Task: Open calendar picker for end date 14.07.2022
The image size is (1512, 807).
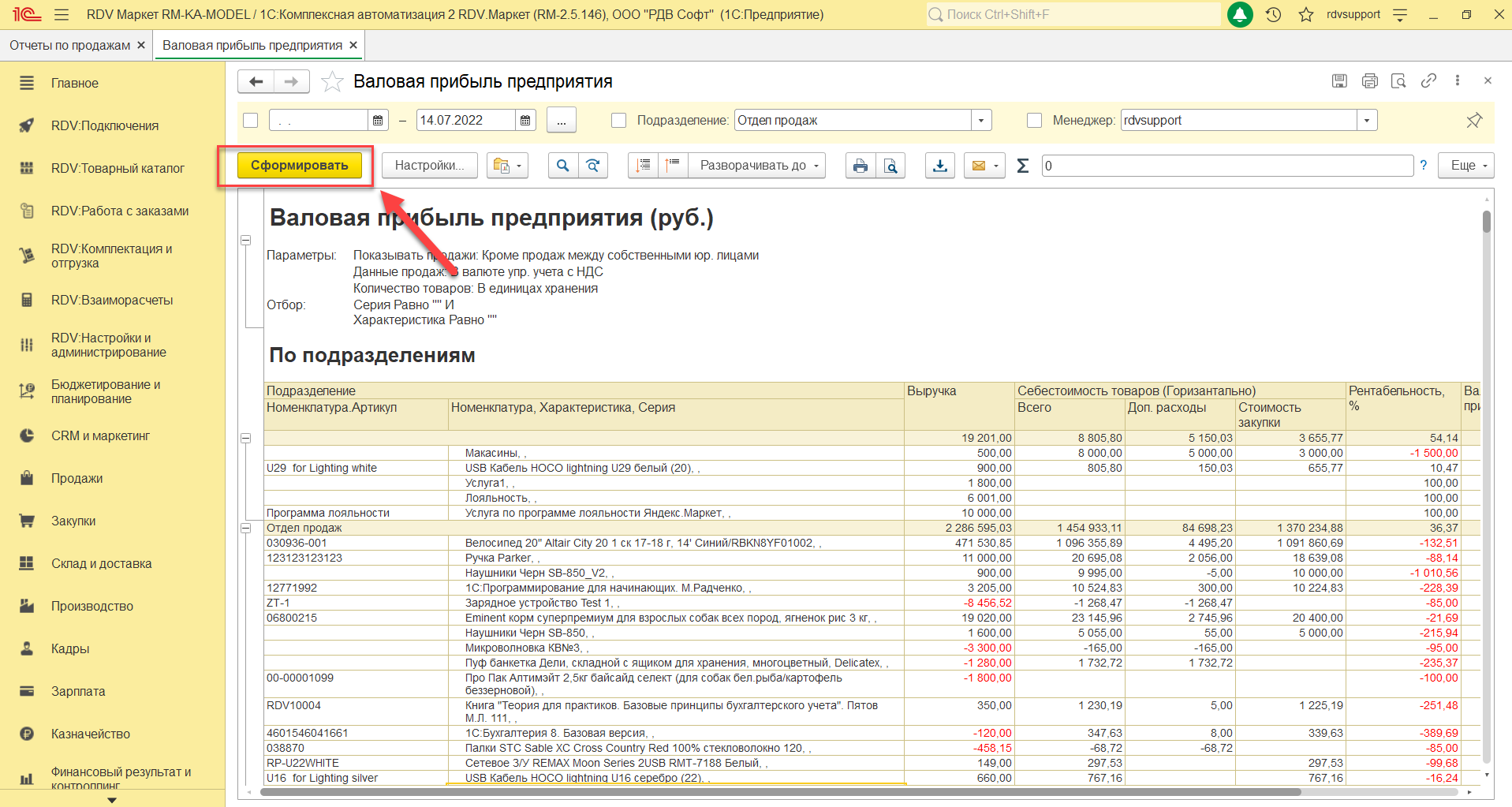Action: coord(525,121)
